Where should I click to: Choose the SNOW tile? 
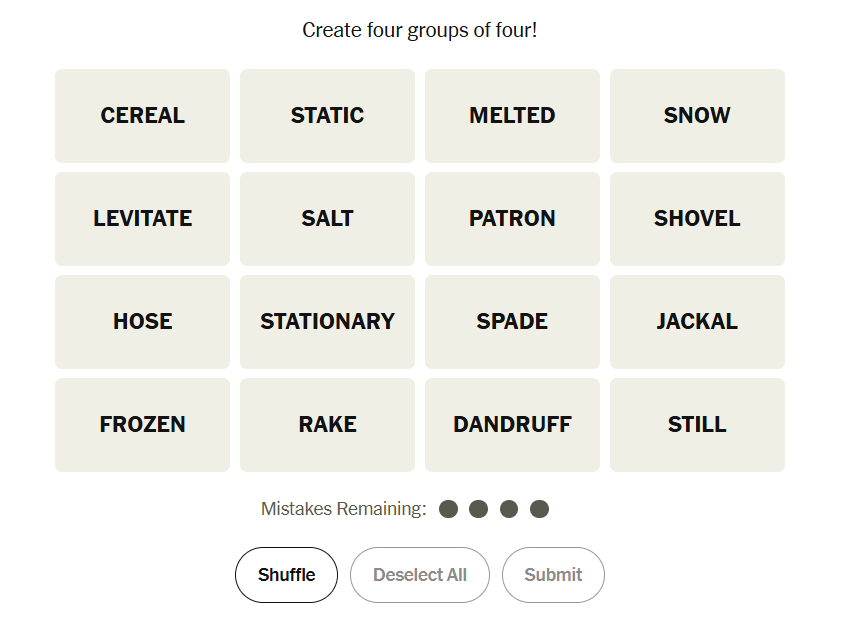(x=697, y=116)
